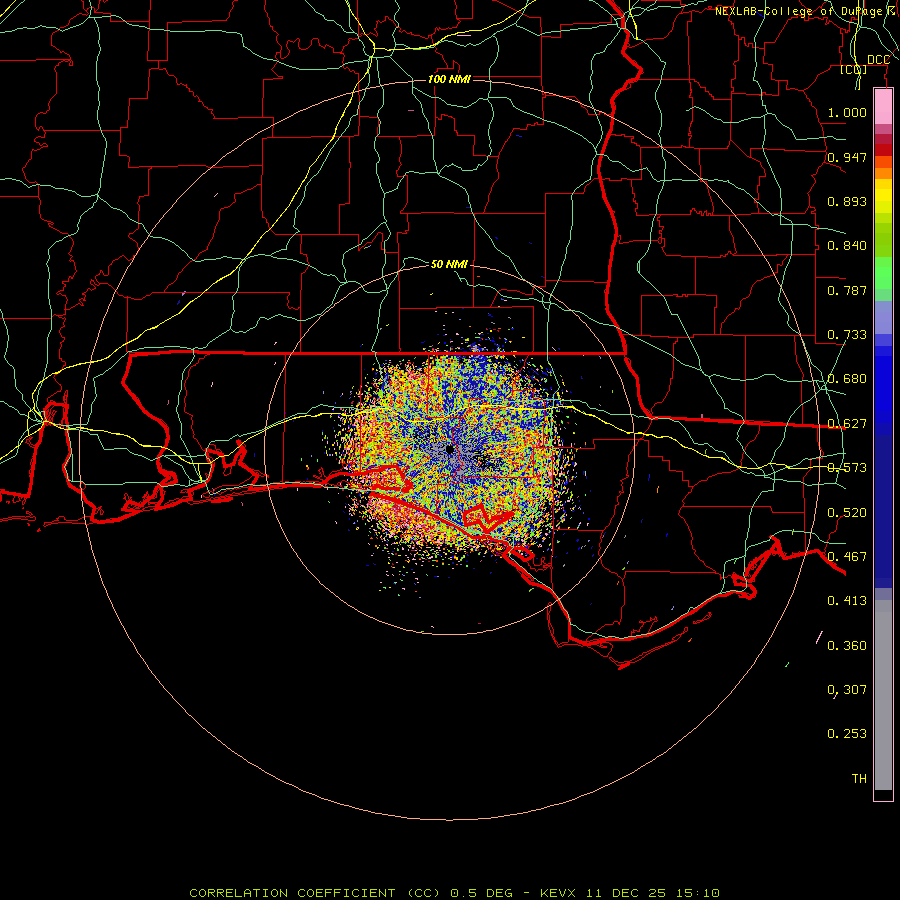Click the 0.787 legend value
This screenshot has width=900, height=900.
point(847,290)
